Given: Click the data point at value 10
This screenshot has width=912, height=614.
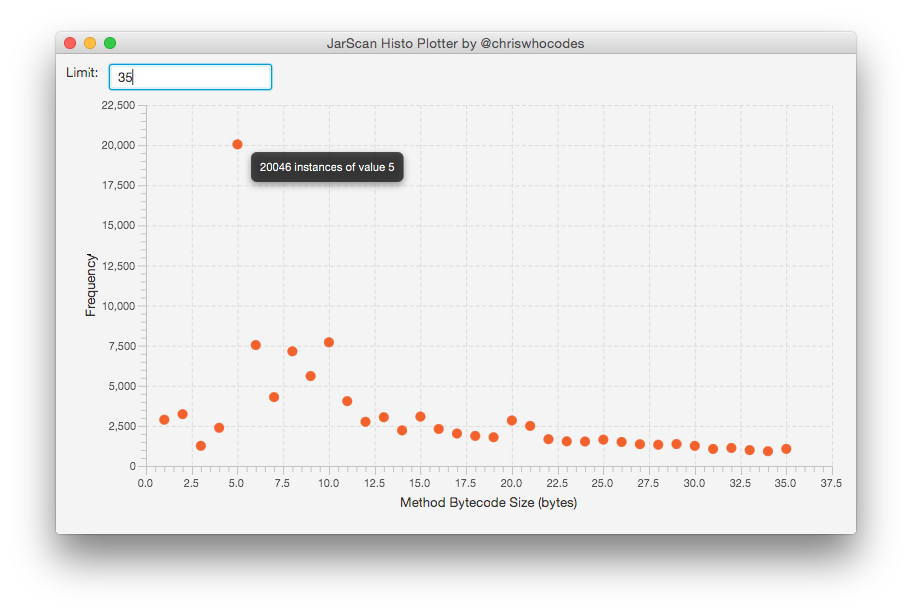Looking at the screenshot, I should [x=329, y=342].
